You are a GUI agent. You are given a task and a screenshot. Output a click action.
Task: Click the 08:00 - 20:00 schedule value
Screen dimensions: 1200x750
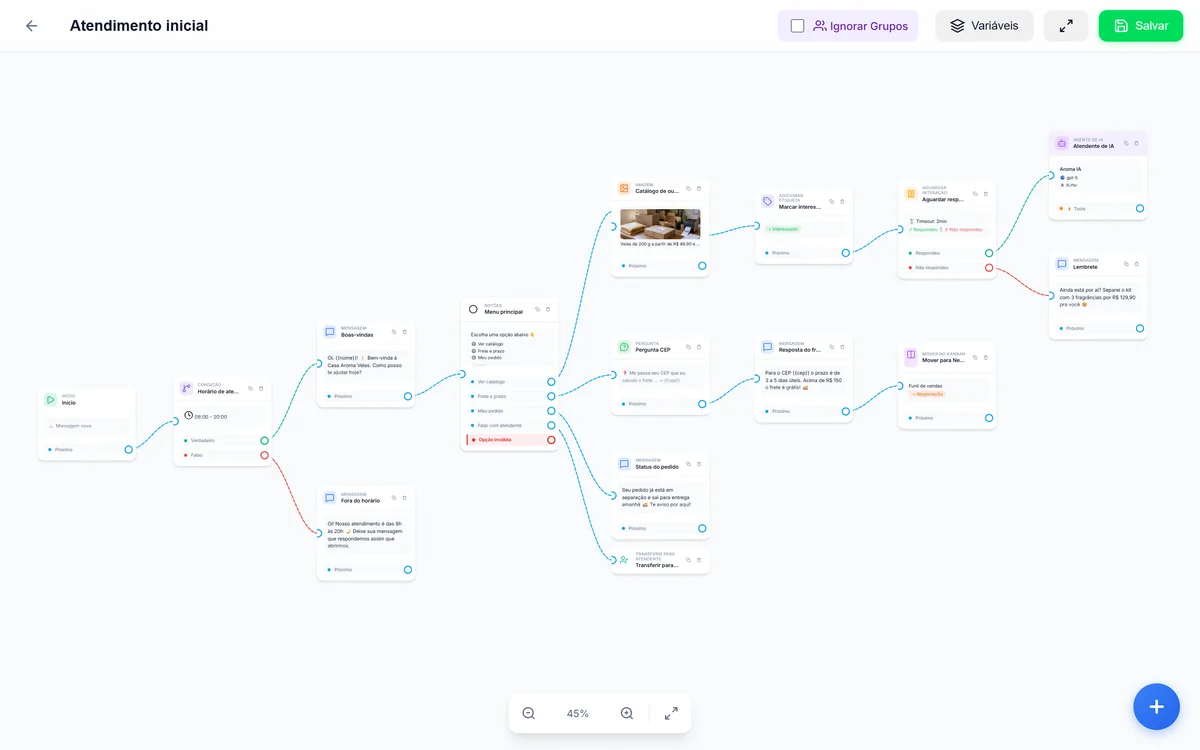coord(211,416)
